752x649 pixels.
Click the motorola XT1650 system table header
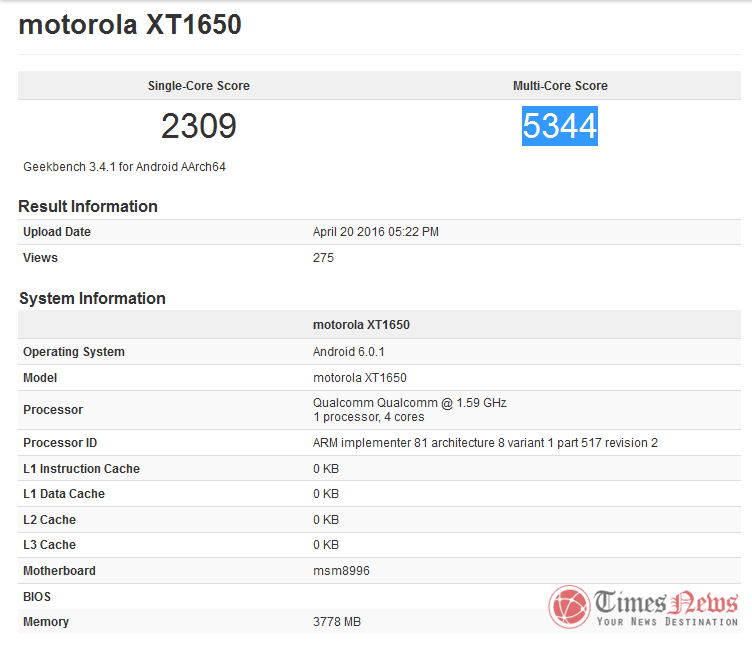[x=361, y=325]
